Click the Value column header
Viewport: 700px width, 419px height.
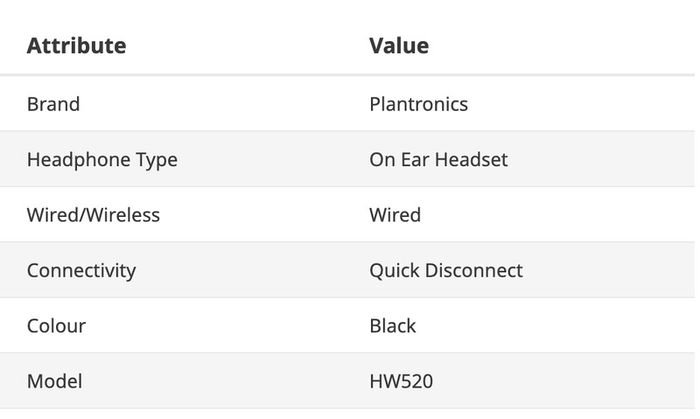coord(399,46)
